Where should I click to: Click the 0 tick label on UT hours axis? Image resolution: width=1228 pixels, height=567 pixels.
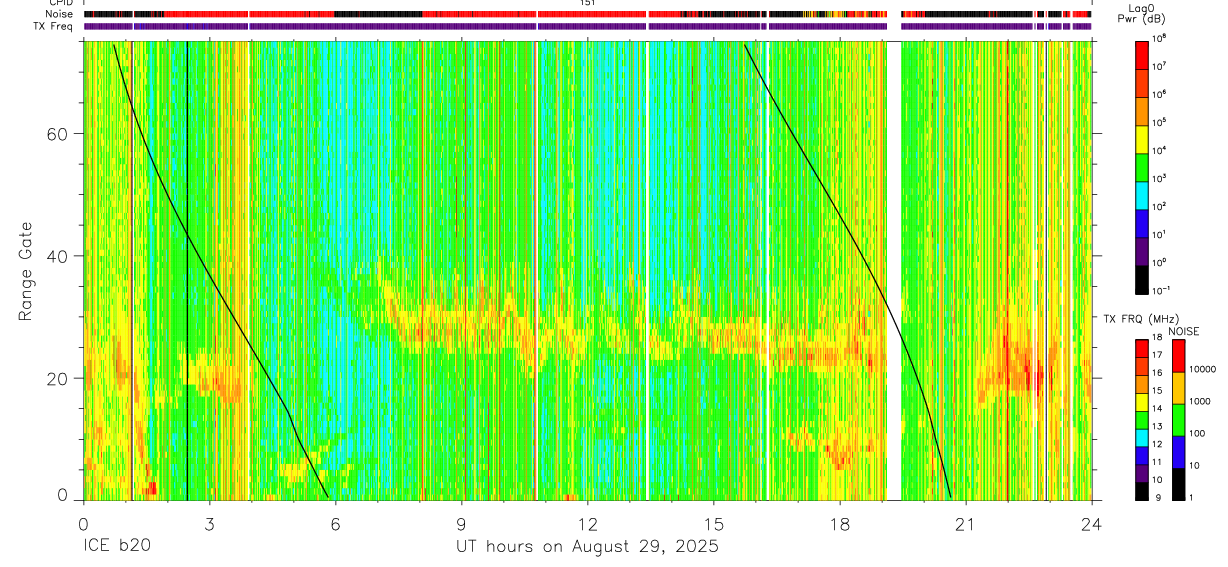pos(83,522)
